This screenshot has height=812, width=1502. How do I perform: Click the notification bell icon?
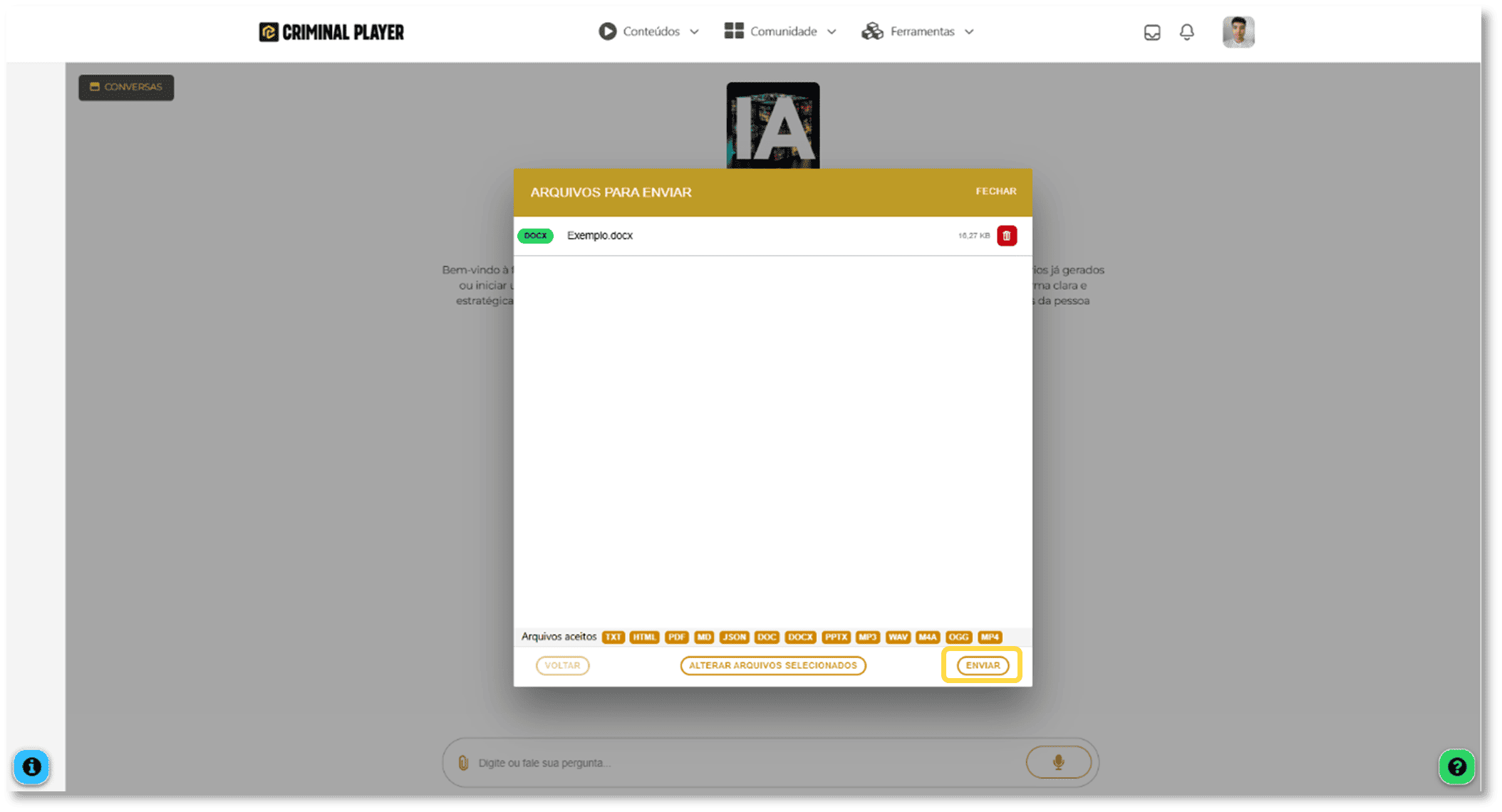point(1186,32)
